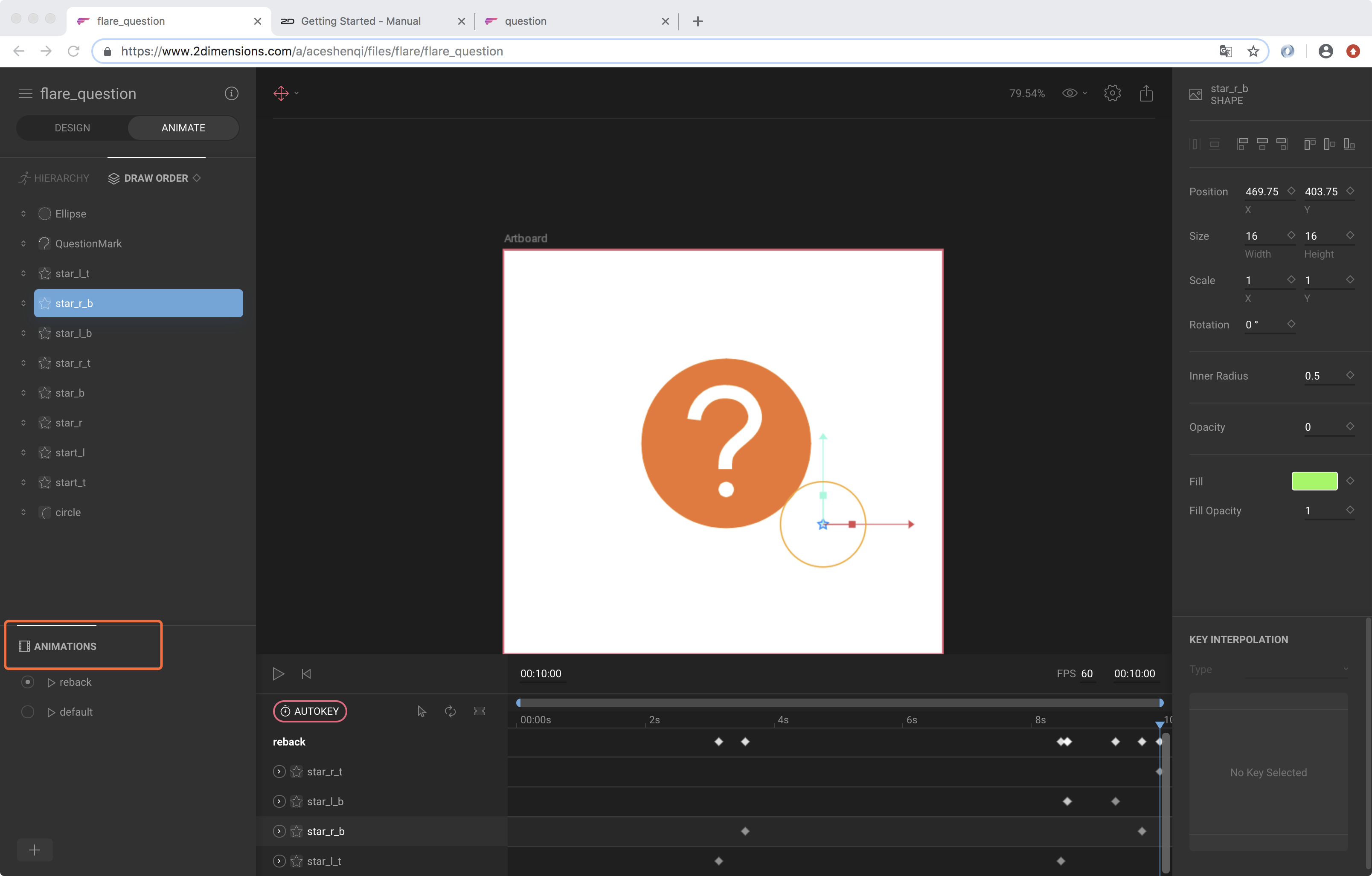Viewport: 1372px width, 876px height.
Task: Click the green Fill color swatch
Action: point(1314,481)
